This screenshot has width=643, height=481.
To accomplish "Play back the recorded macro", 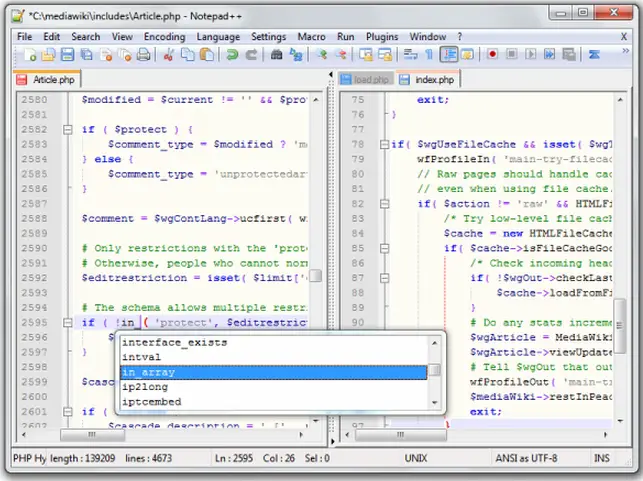I will click(x=531, y=55).
